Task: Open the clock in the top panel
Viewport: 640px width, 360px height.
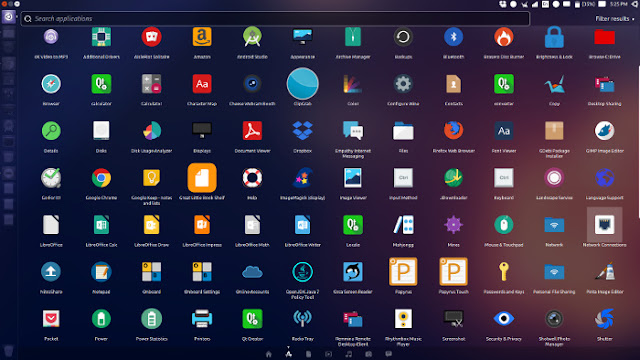Action: coord(619,4)
